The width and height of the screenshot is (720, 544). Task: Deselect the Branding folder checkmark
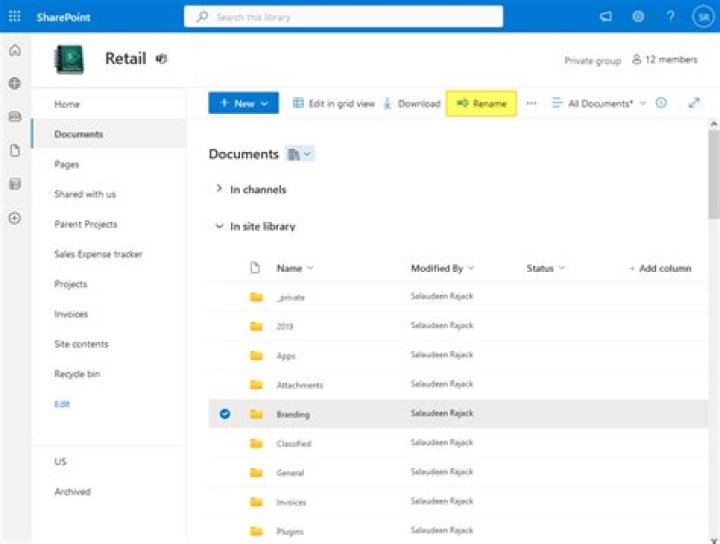225,414
